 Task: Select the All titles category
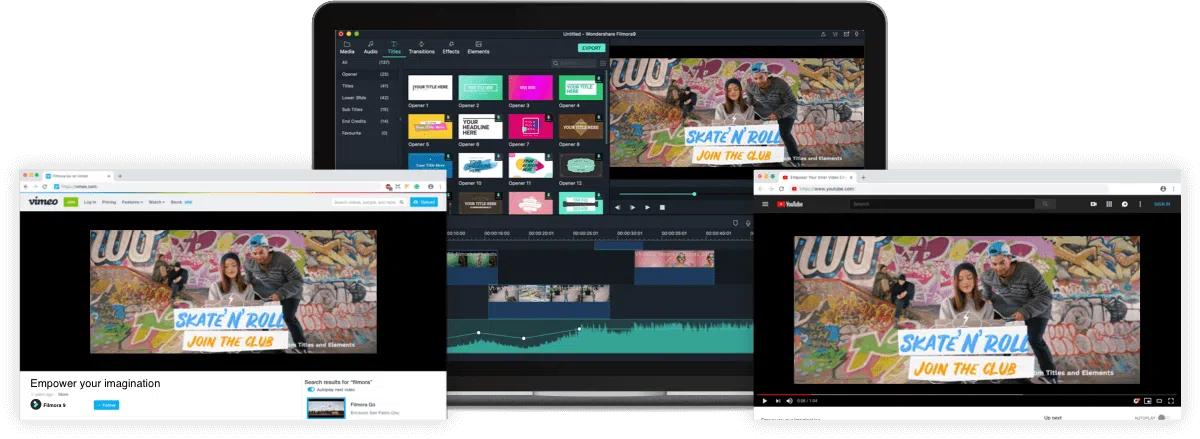pos(366,62)
